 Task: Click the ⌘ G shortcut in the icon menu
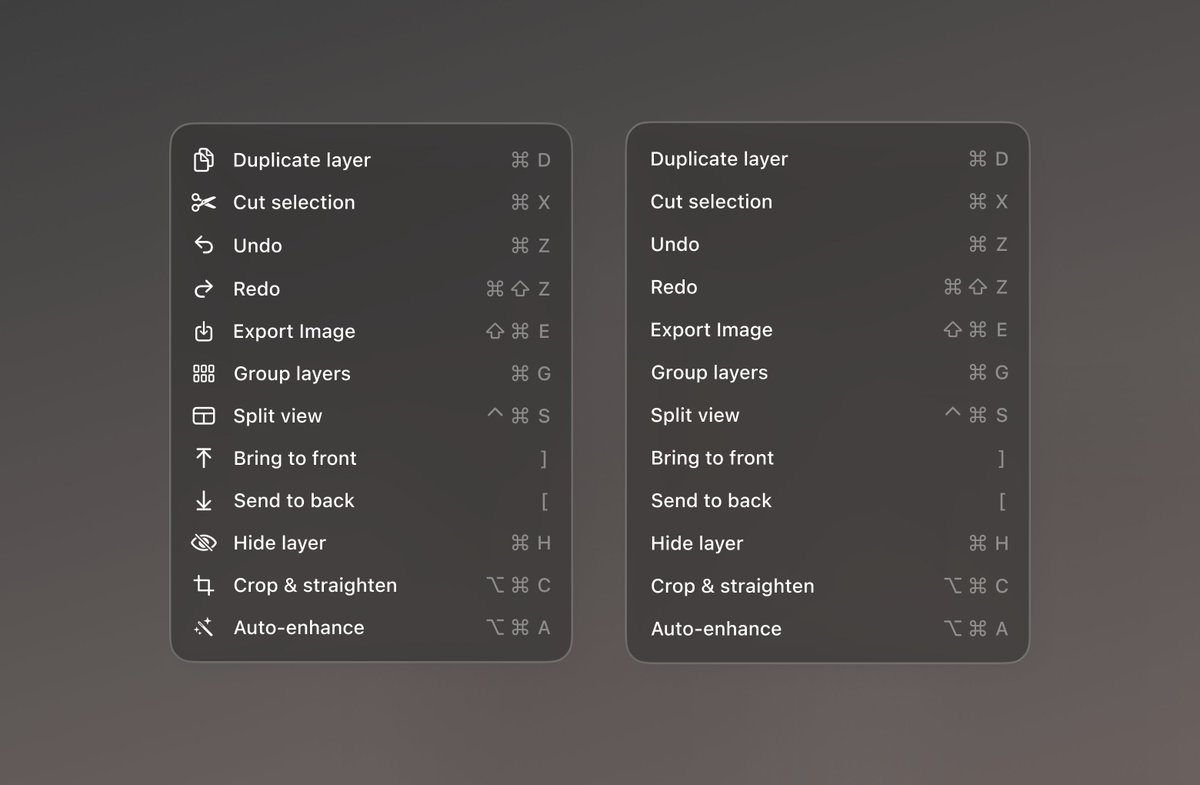pyautogui.click(x=530, y=374)
